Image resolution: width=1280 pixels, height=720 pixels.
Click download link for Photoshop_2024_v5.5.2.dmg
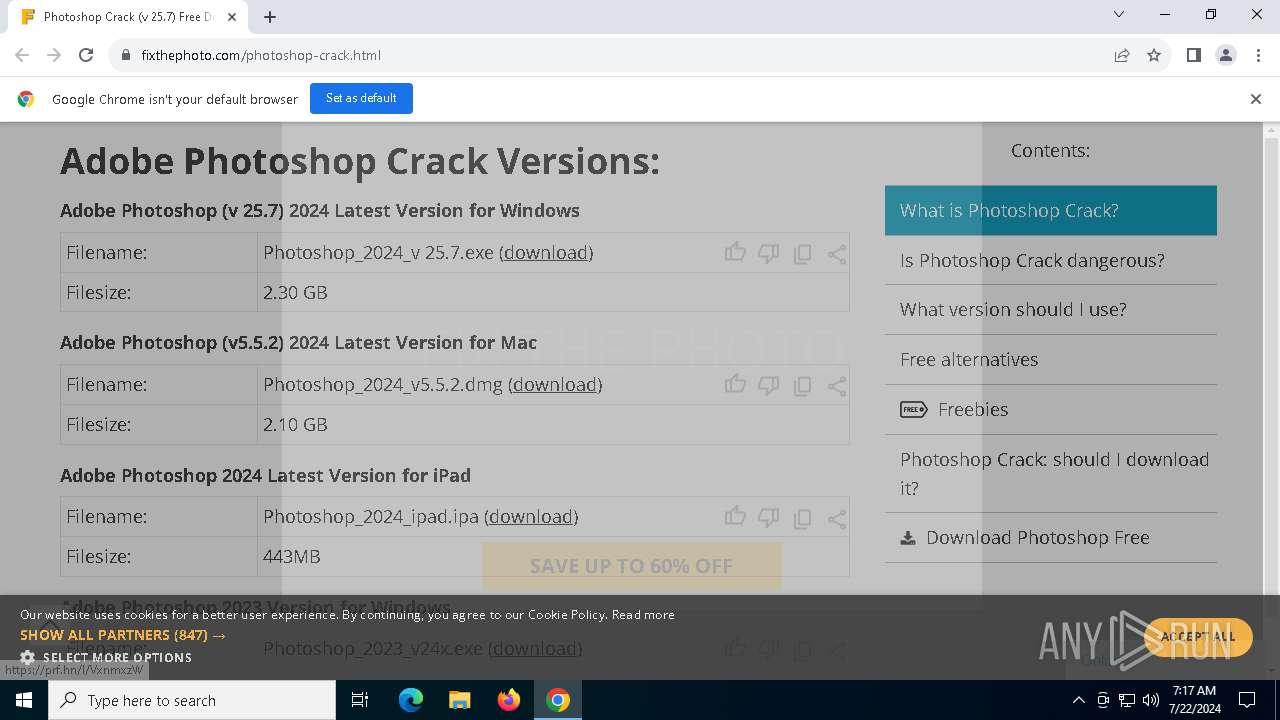[x=555, y=384]
